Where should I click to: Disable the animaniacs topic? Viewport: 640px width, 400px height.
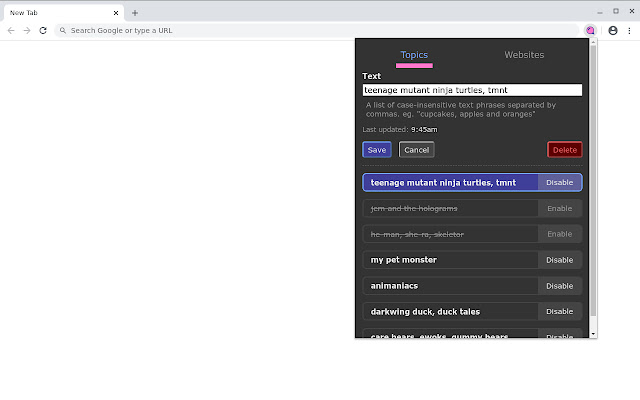coord(560,286)
